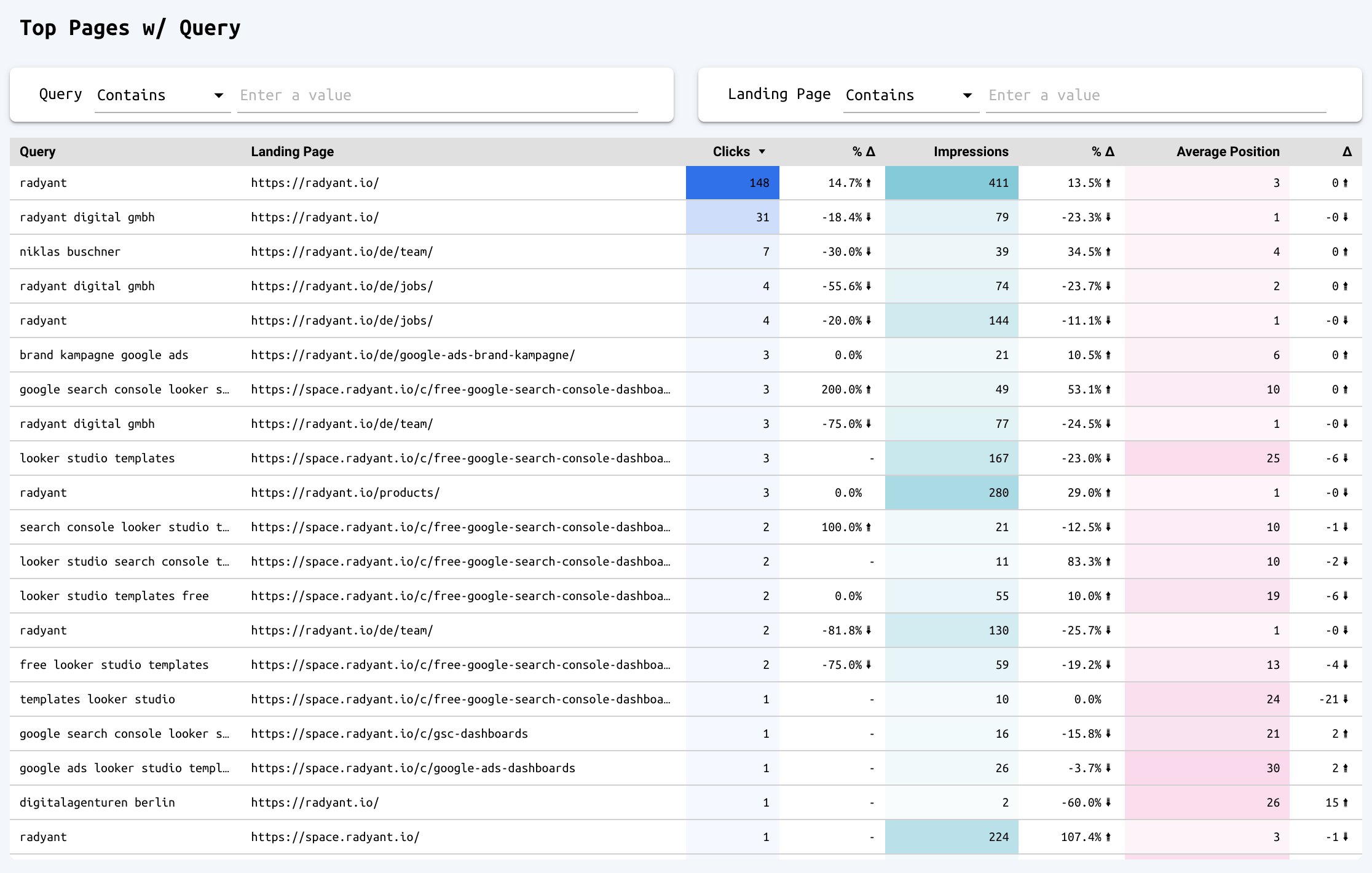This screenshot has width=1372, height=873.
Task: Click the 'brand kampagne google ads' query
Action: 104,355
